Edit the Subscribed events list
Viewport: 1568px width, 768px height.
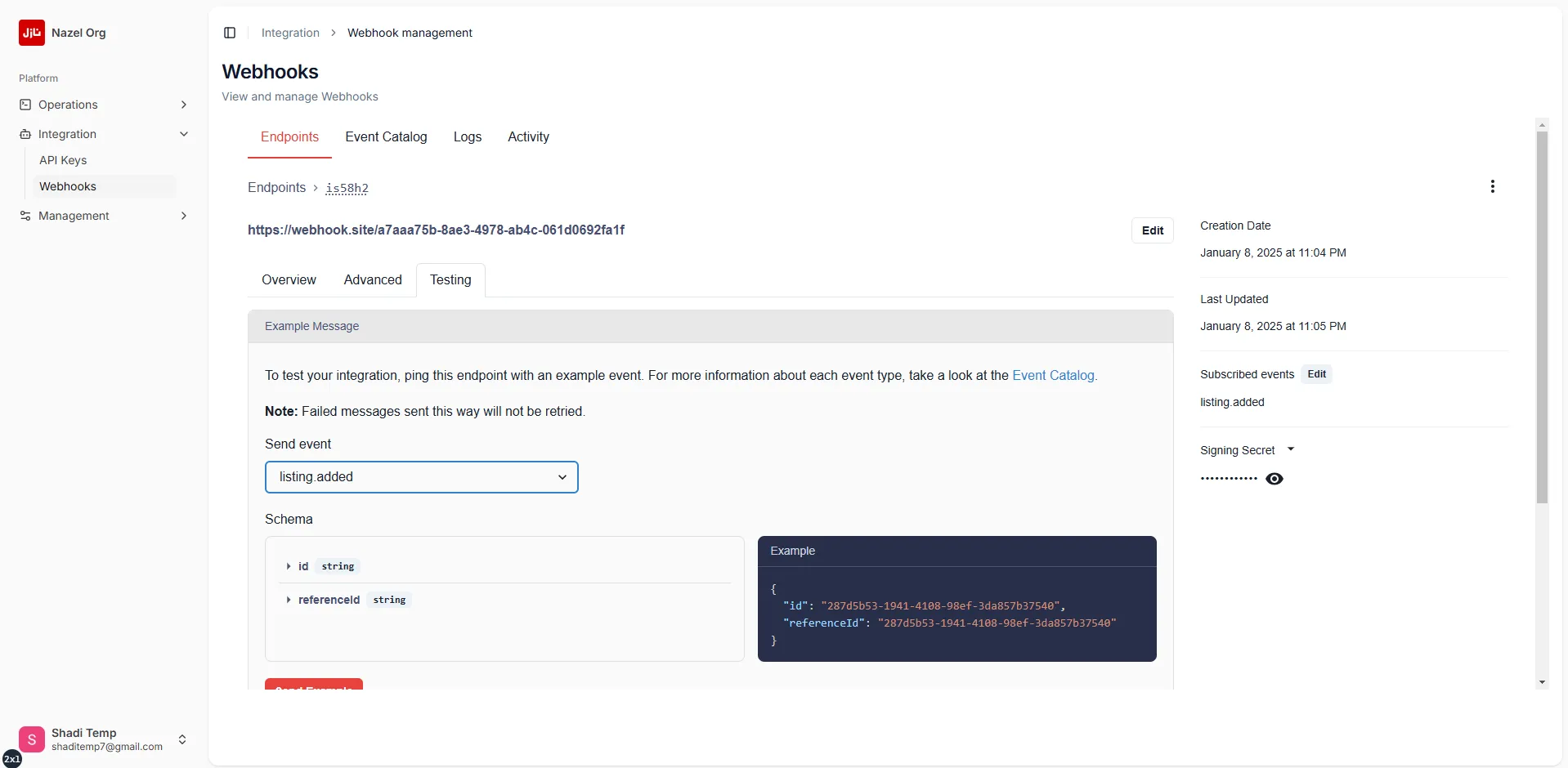1316,374
